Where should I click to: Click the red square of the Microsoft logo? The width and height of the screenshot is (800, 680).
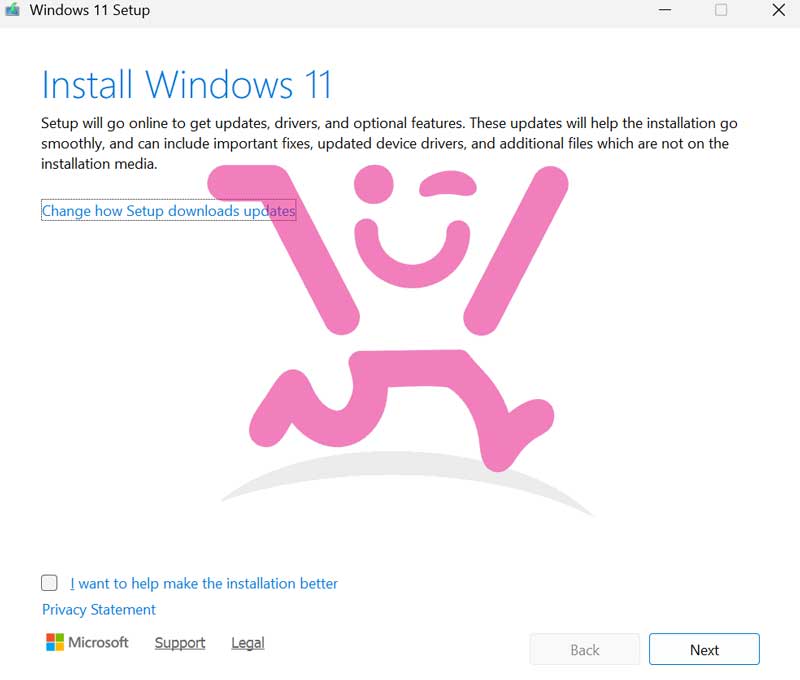(x=51, y=636)
